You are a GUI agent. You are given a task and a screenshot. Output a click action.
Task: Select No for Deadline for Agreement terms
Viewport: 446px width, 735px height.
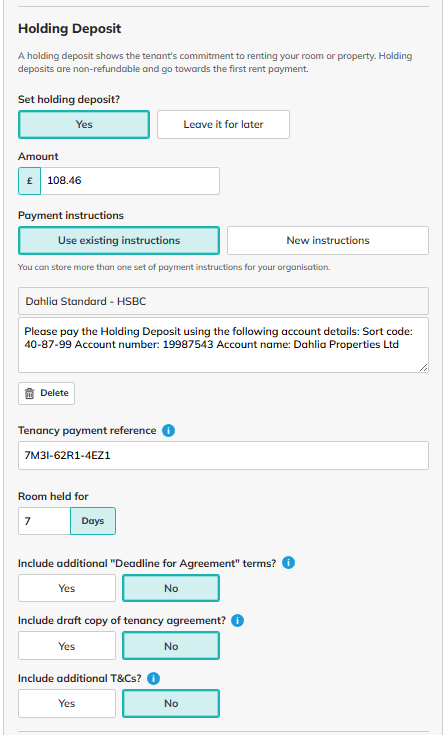(x=171, y=588)
